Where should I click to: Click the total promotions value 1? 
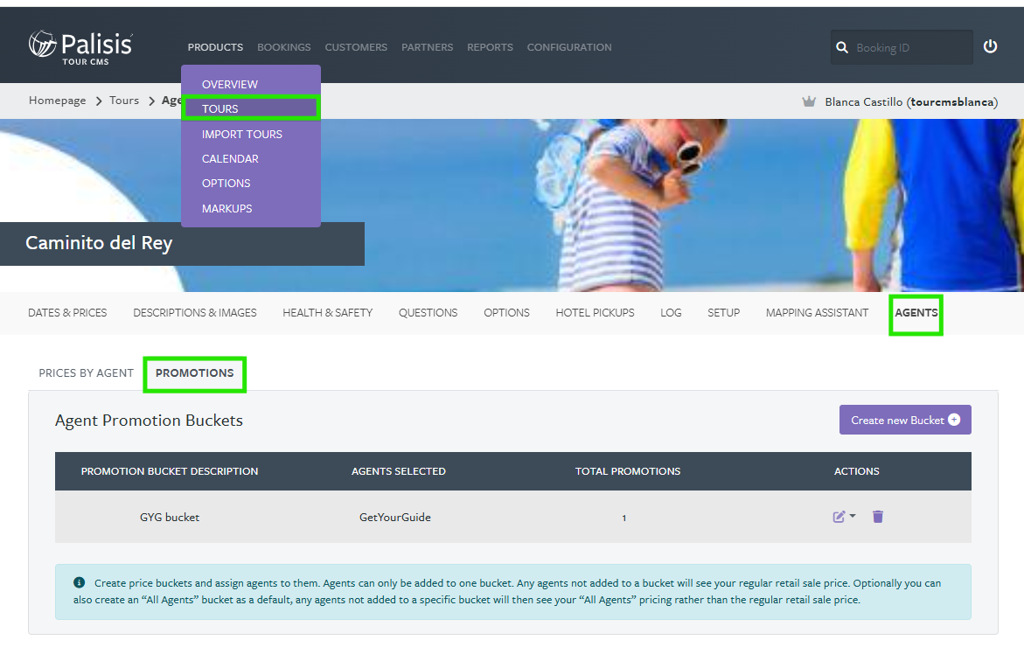(x=624, y=517)
